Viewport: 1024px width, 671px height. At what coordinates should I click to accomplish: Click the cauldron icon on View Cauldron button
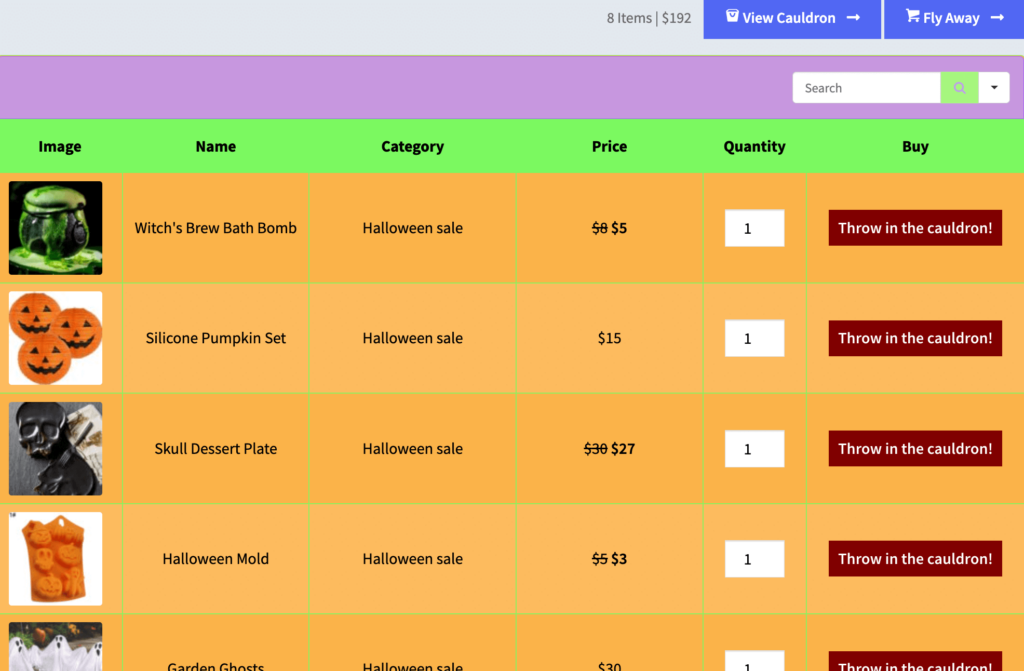tap(733, 17)
